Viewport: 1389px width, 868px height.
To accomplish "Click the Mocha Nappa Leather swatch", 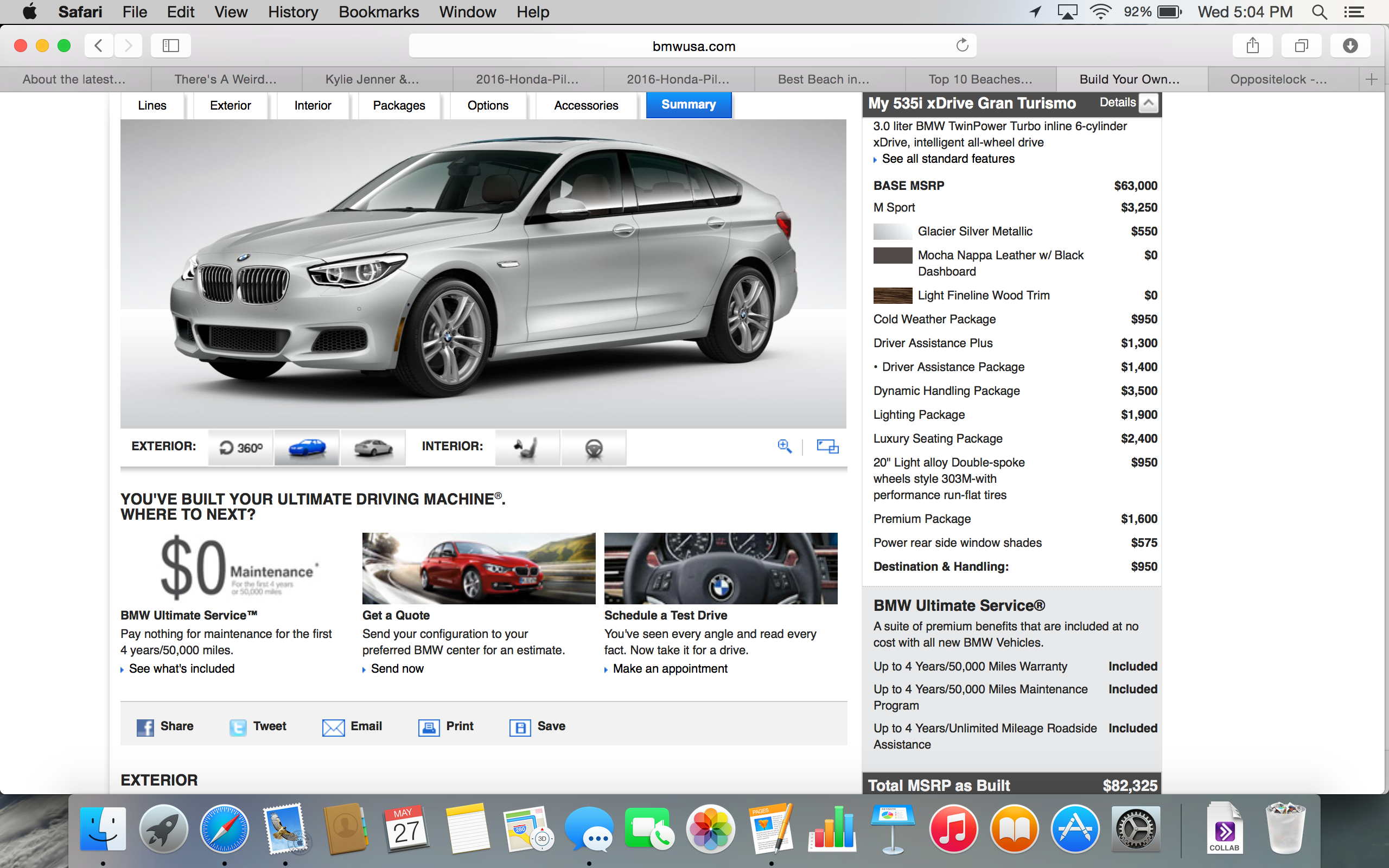I will tap(893, 256).
